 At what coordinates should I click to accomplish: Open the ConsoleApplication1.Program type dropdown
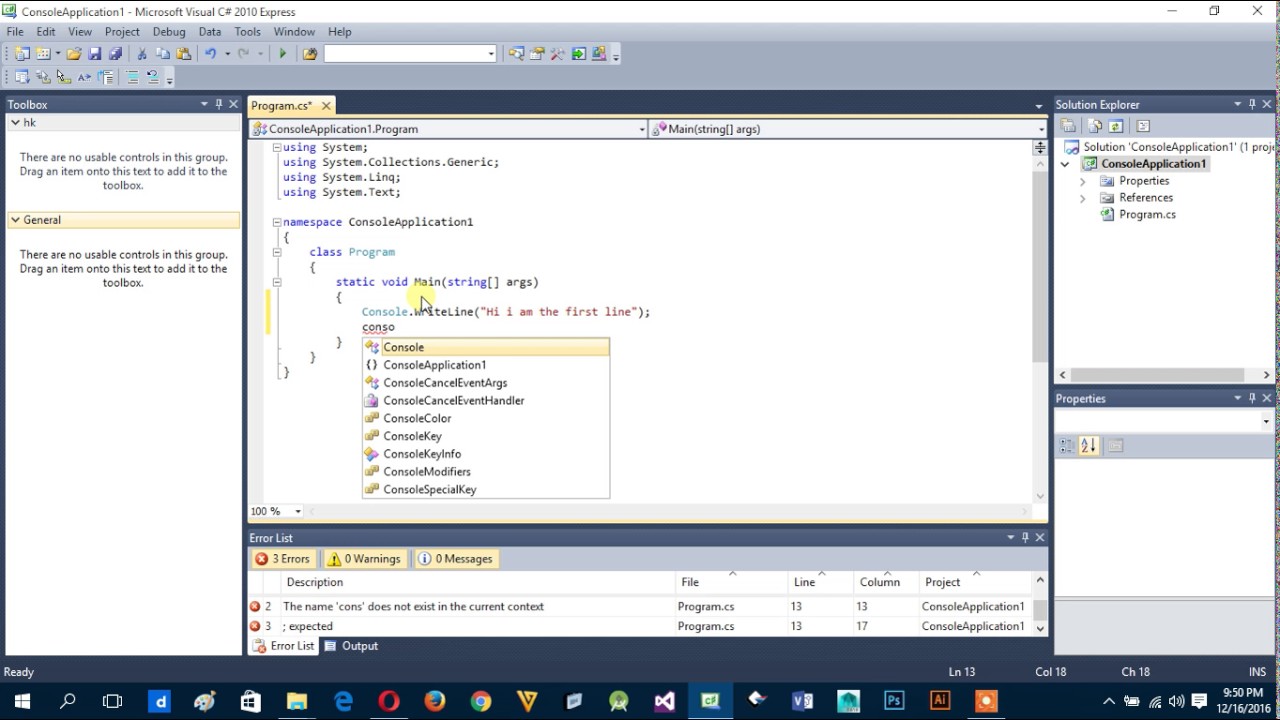pos(642,129)
